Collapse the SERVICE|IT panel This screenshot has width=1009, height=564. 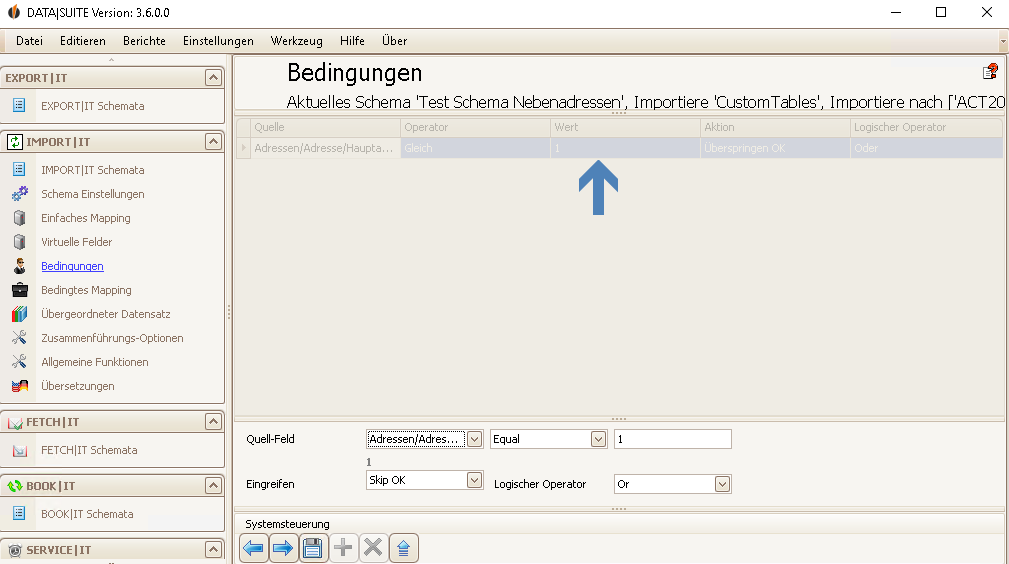click(x=213, y=549)
